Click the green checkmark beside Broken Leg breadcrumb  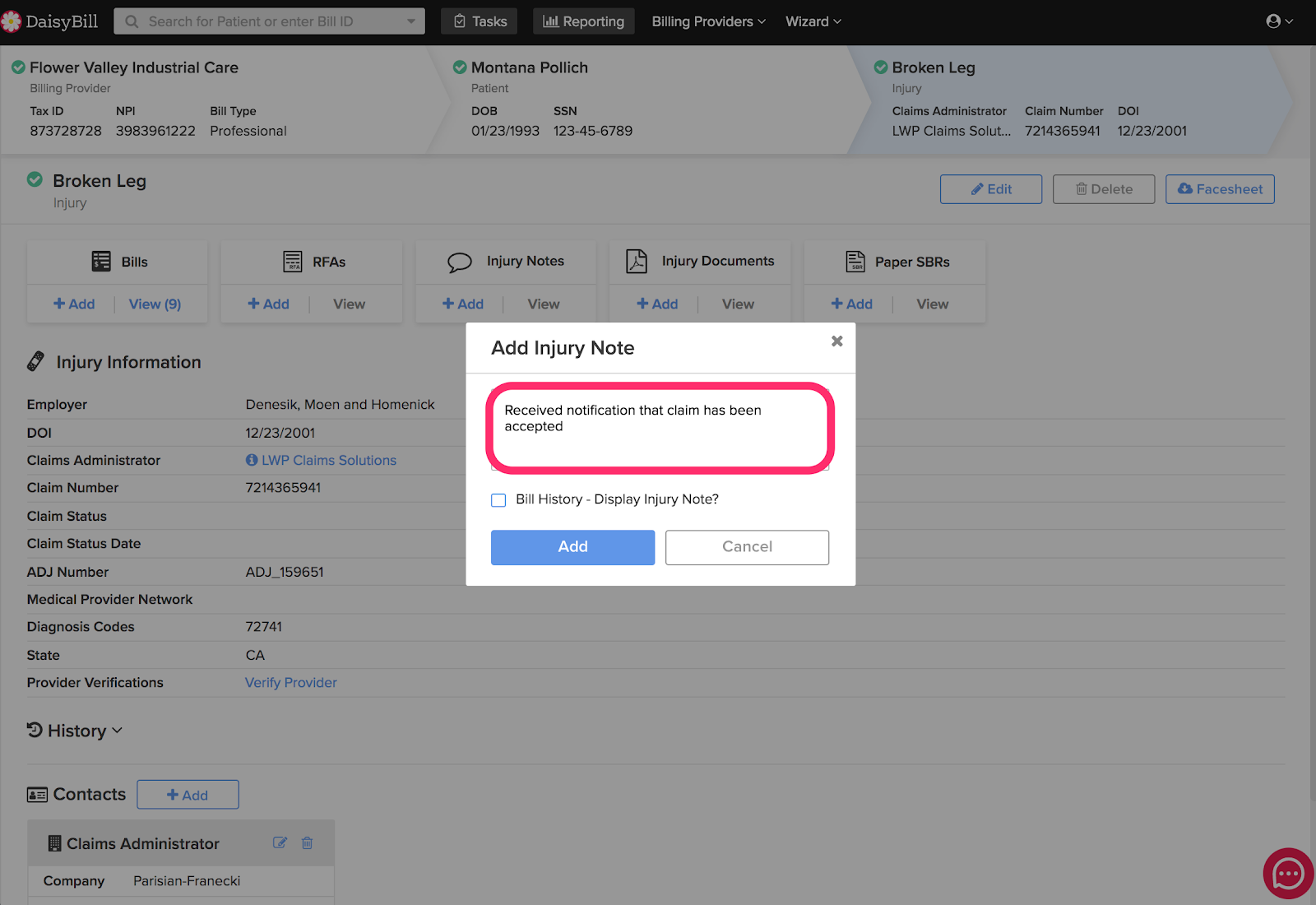tap(881, 67)
